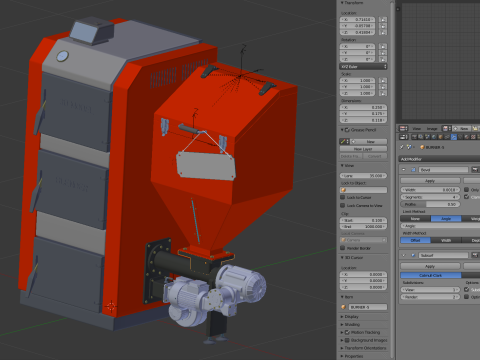
Task: Lock the Rotation Y value
Action: tap(383, 53)
